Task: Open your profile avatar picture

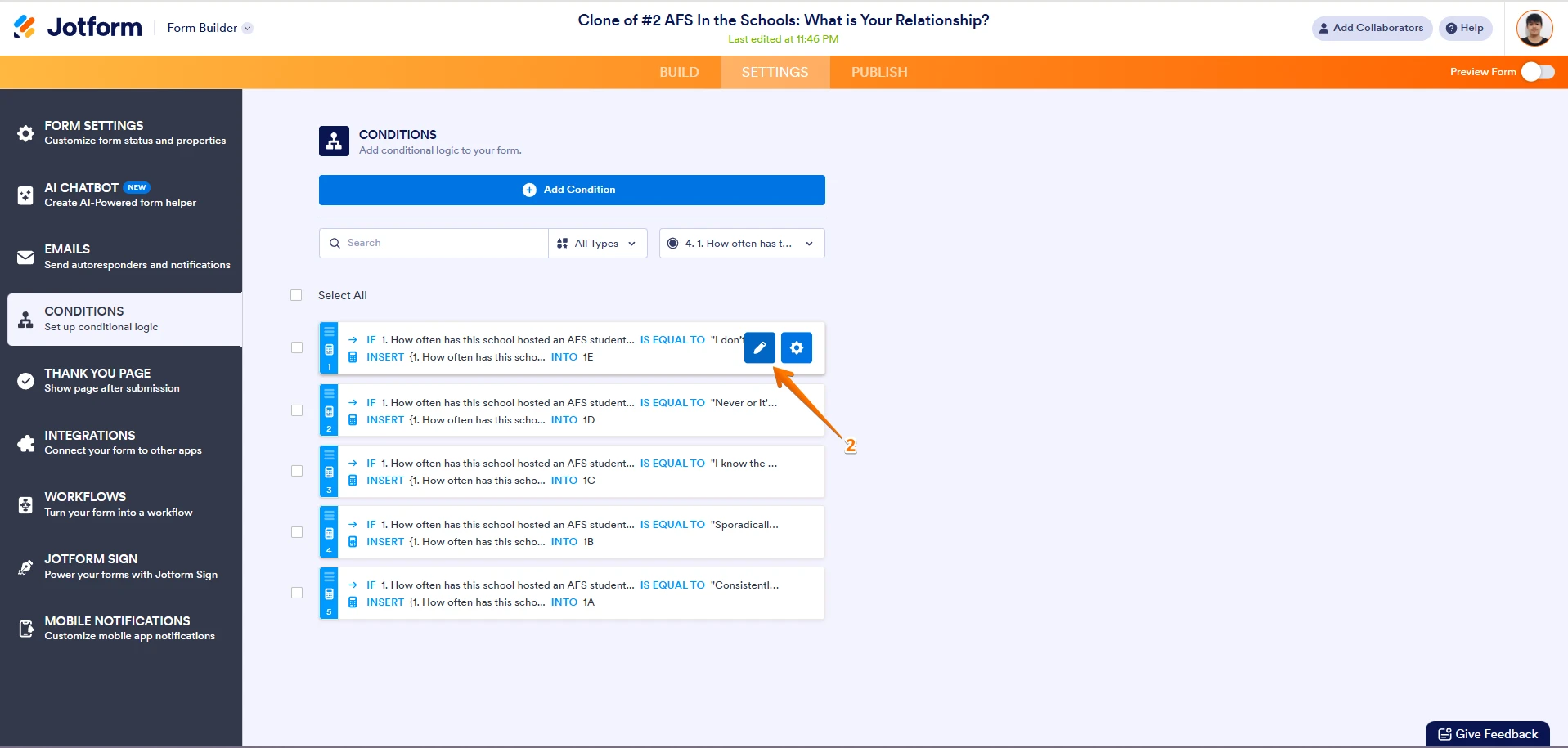Action: [1534, 28]
